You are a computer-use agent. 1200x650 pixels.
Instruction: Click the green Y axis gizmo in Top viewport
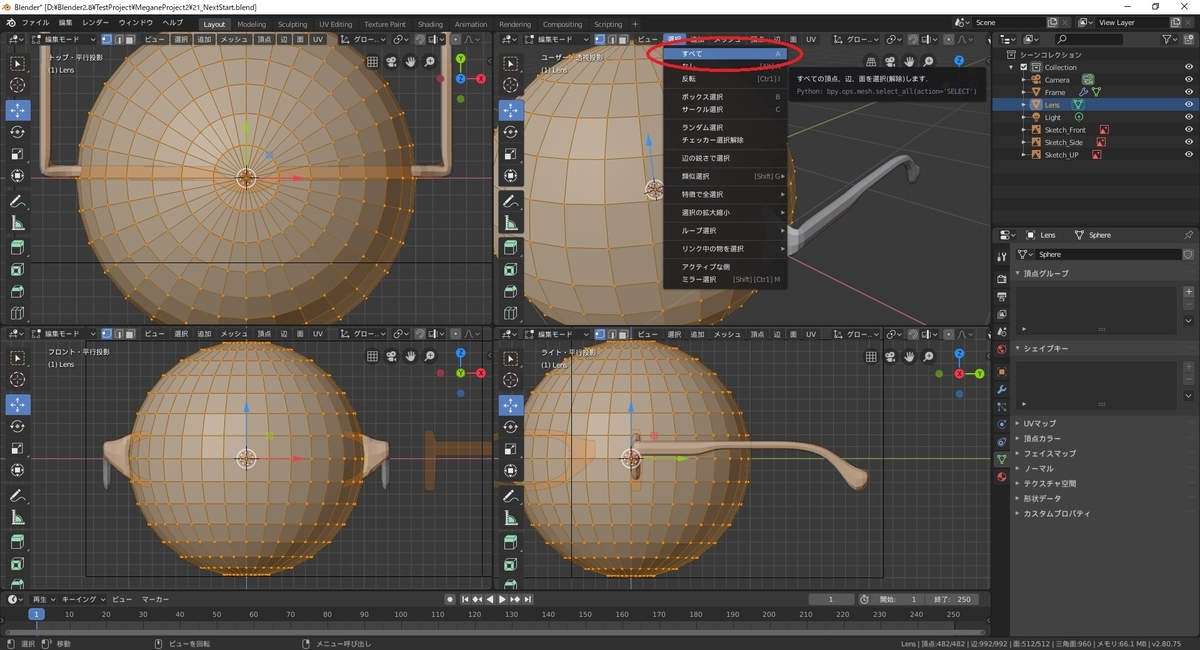pos(460,59)
